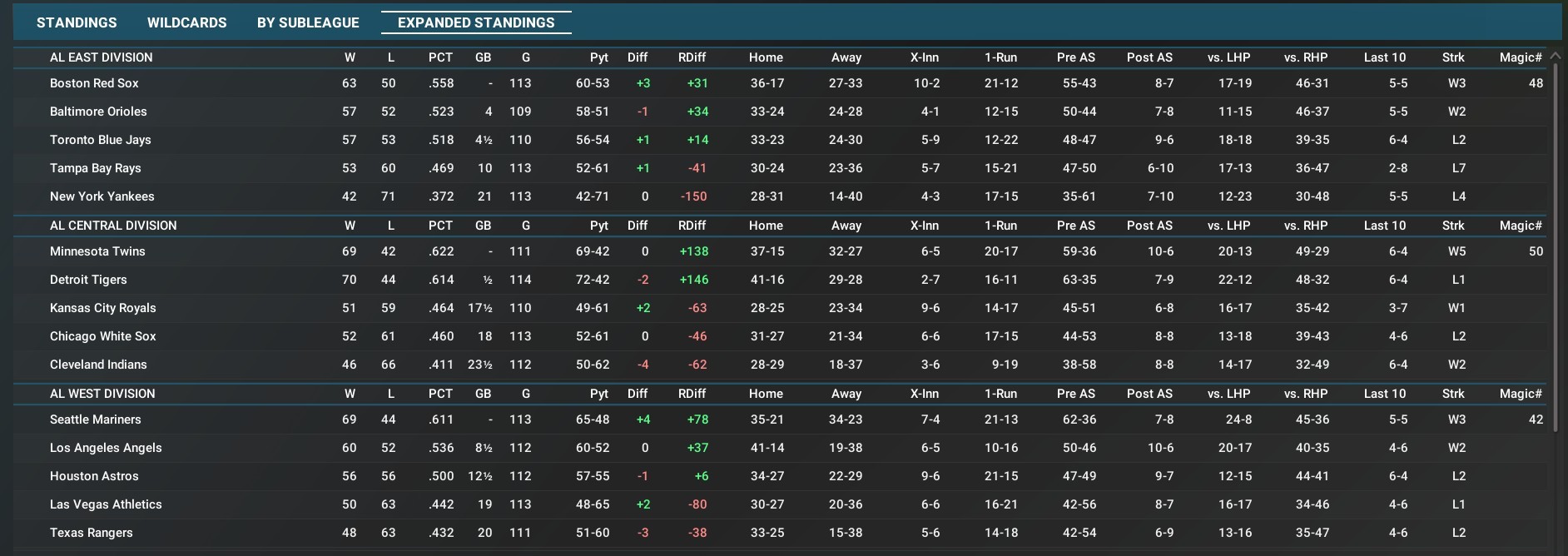This screenshot has height=556, width=1568.
Task: Switch to the Standings tab
Action: click(x=77, y=22)
